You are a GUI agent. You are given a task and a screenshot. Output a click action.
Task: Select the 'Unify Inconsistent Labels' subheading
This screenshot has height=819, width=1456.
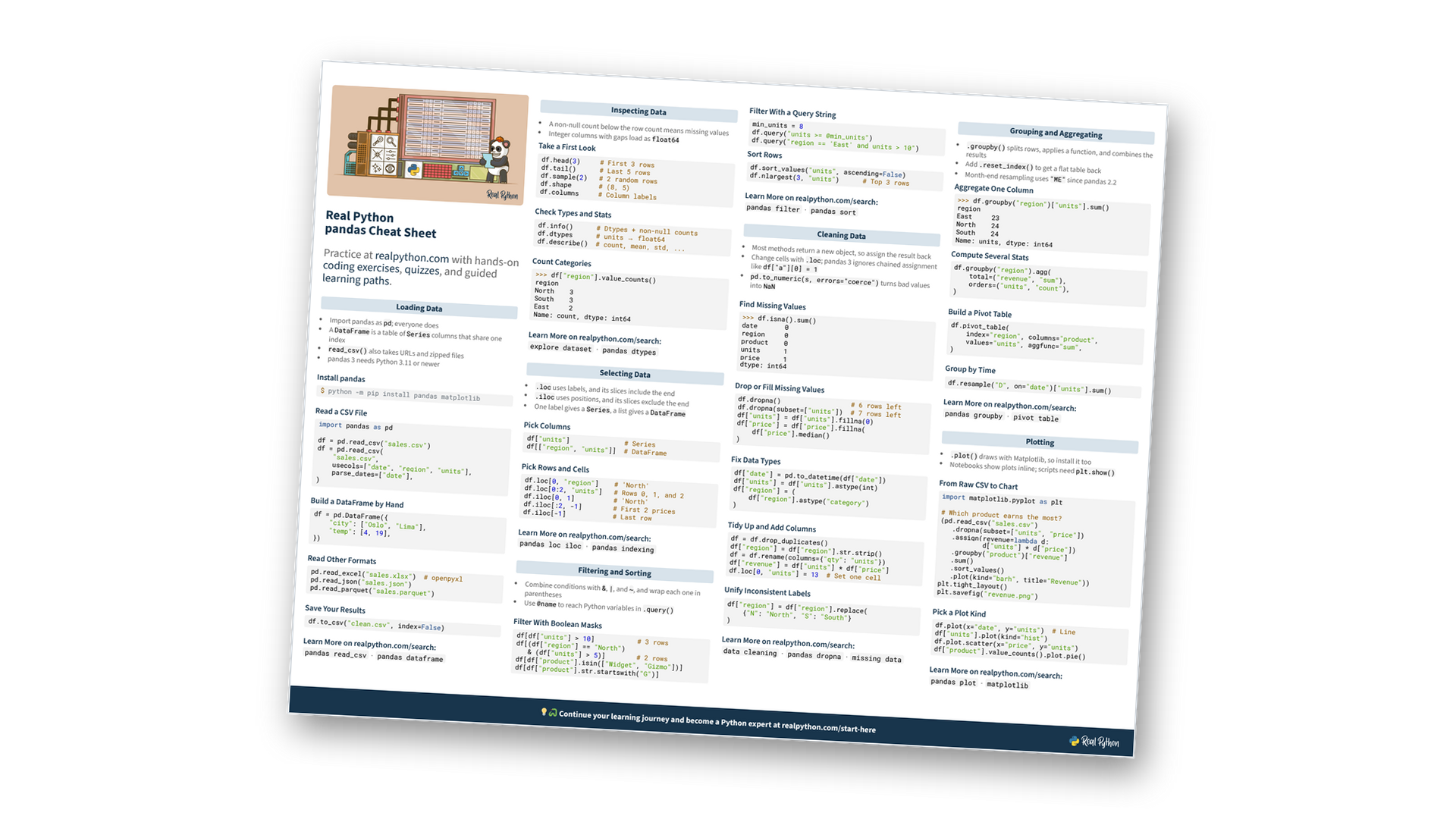[767, 591]
